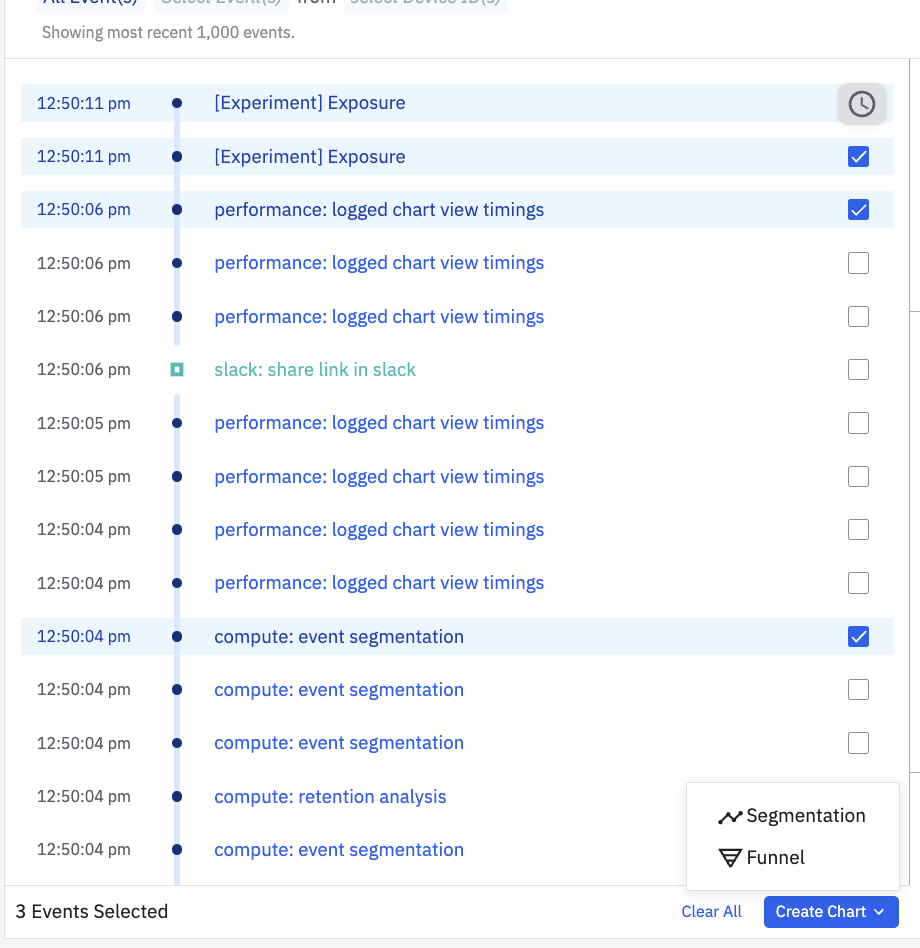Check the slack share link checkbox
This screenshot has width=920, height=948.
click(858, 370)
